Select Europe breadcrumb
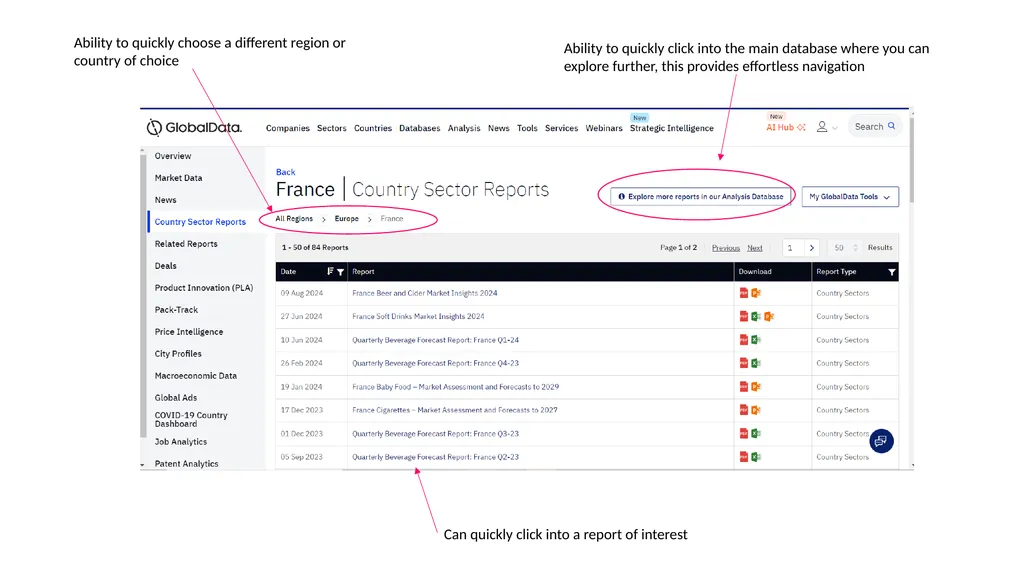 coord(347,219)
